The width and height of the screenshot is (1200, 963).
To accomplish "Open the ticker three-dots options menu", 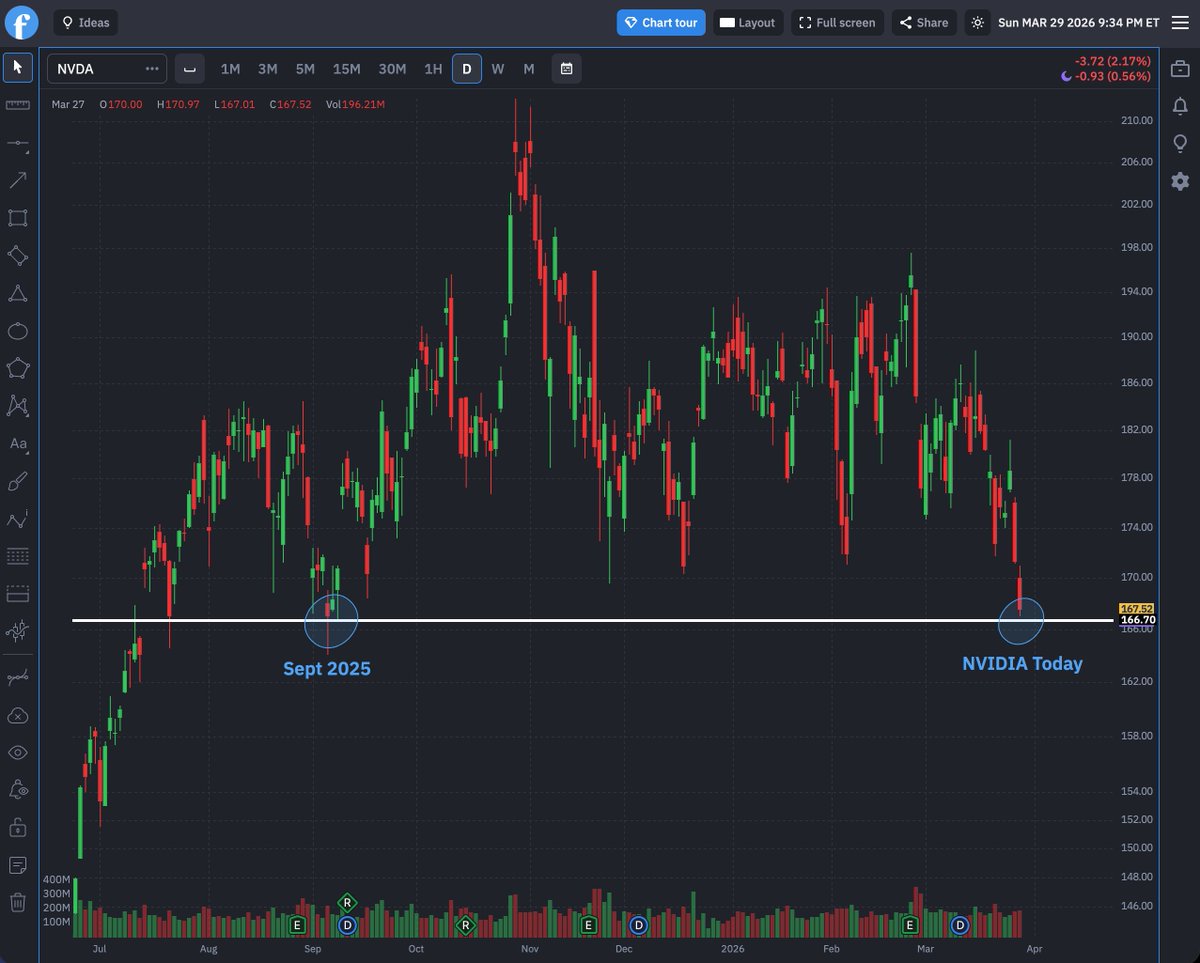I will pyautogui.click(x=152, y=69).
